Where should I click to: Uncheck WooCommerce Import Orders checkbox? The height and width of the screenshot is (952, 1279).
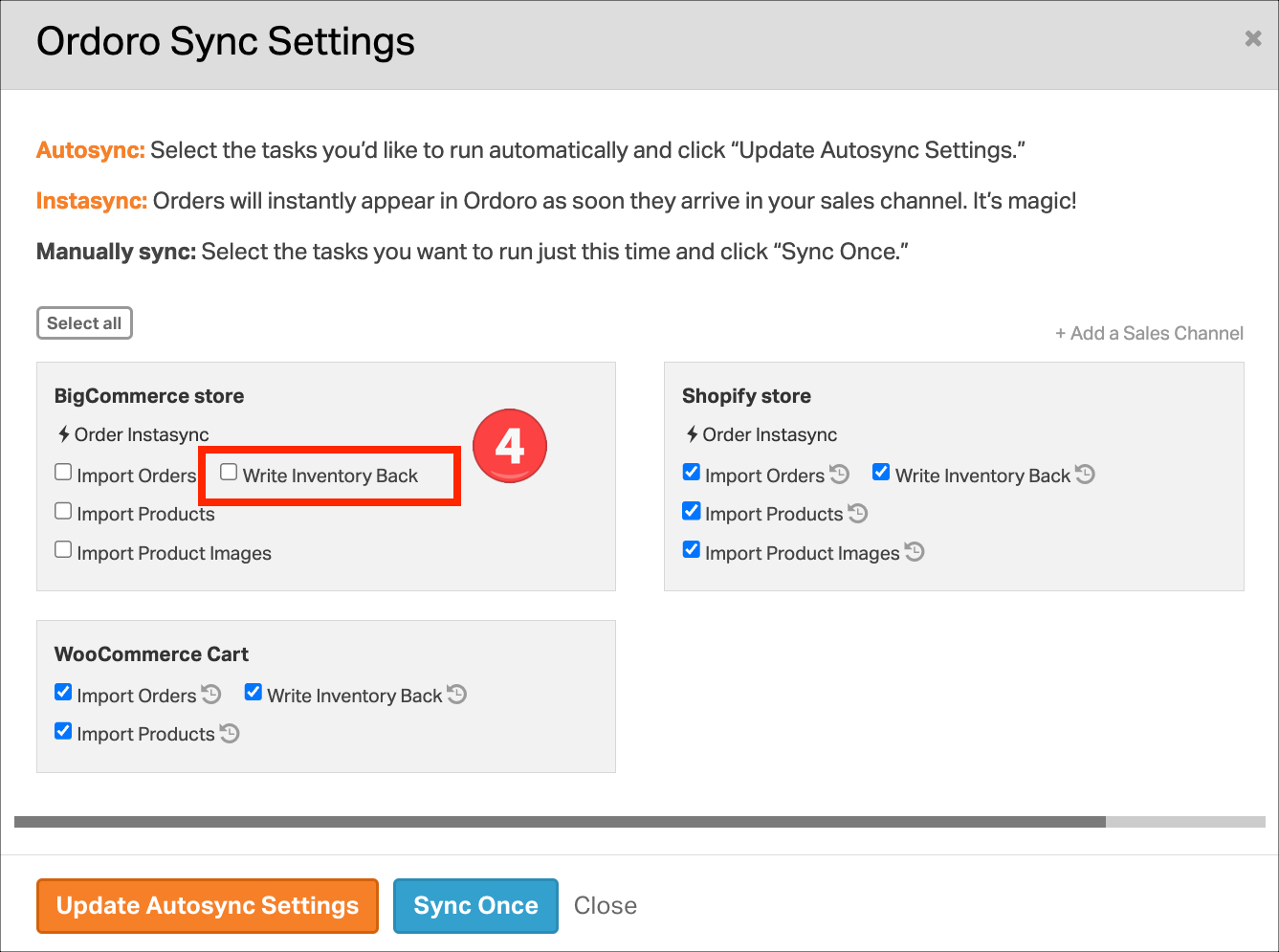(x=63, y=692)
